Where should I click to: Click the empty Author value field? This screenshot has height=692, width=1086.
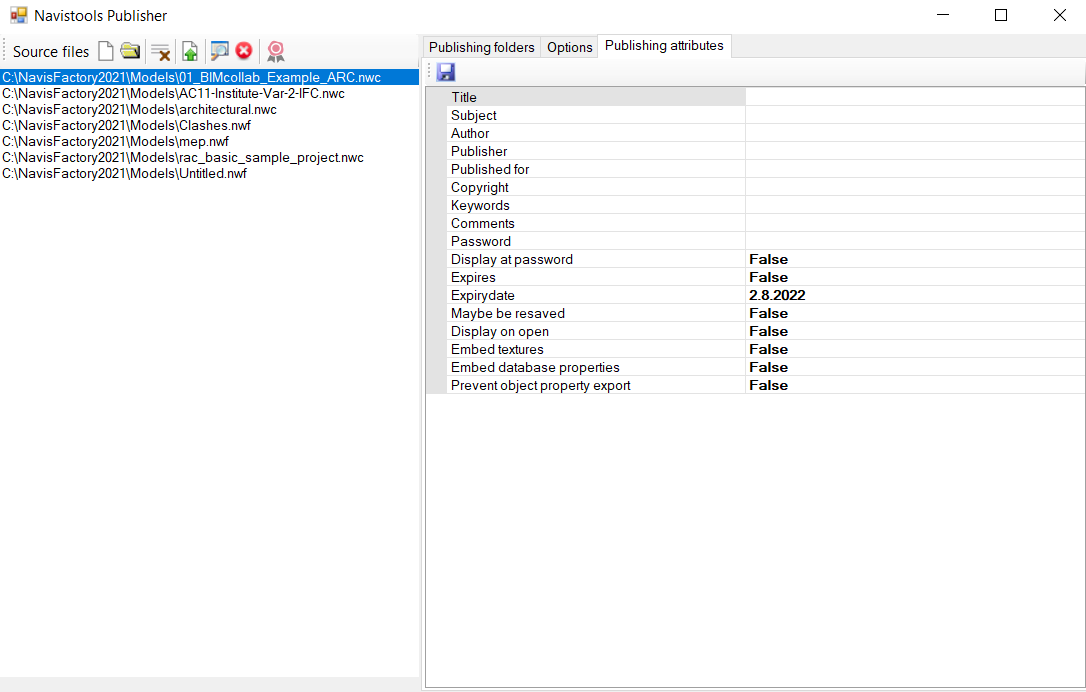pyautogui.click(x=915, y=133)
